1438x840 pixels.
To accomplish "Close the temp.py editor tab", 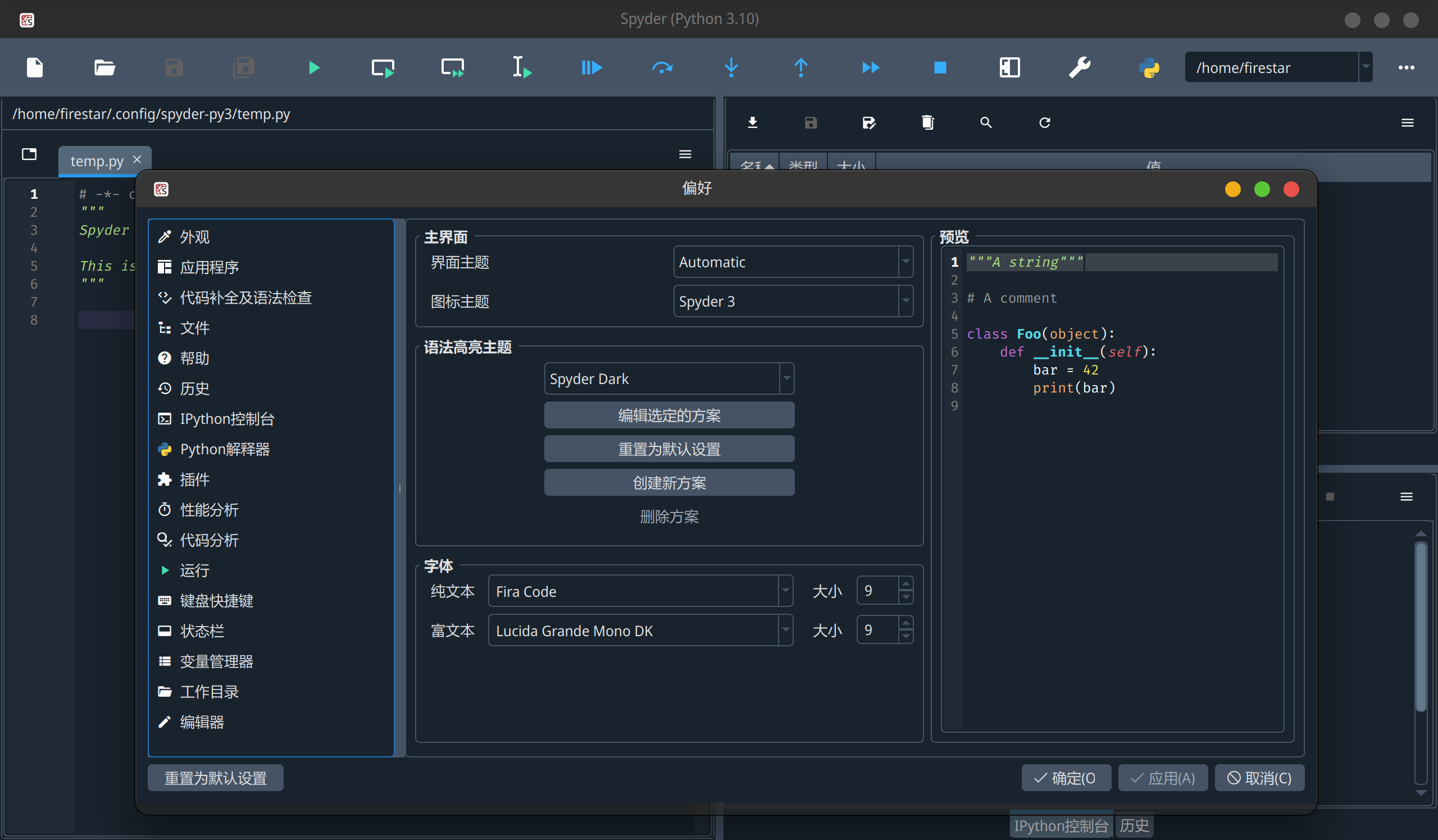I will pyautogui.click(x=137, y=159).
